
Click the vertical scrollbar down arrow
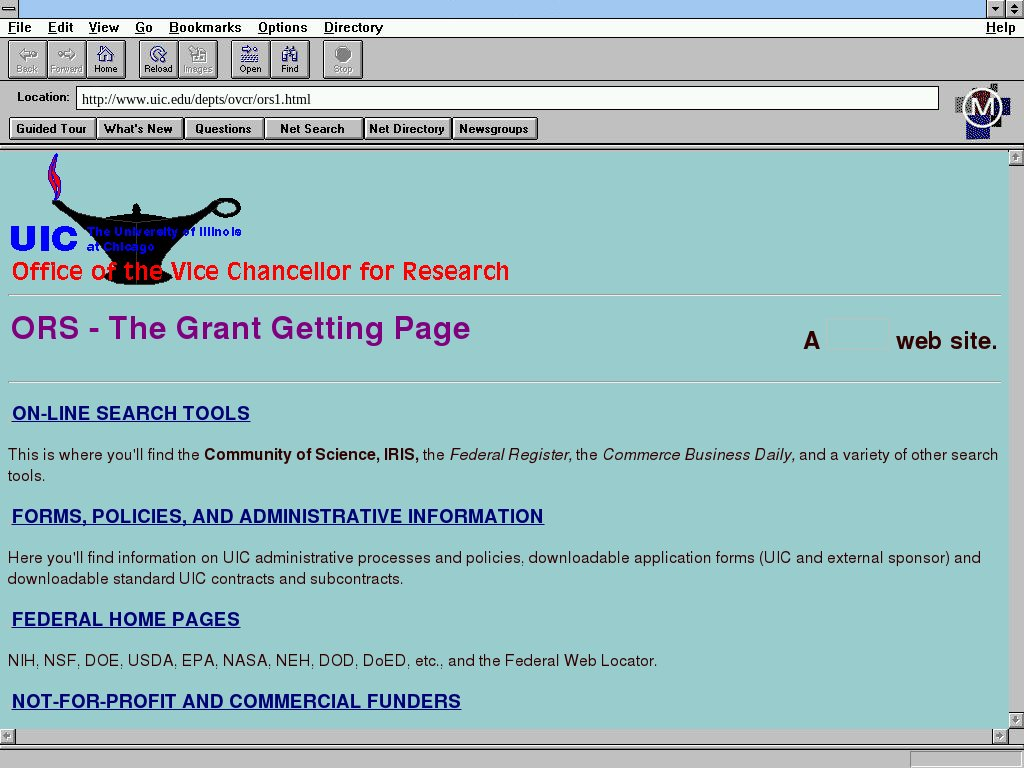click(x=1016, y=720)
